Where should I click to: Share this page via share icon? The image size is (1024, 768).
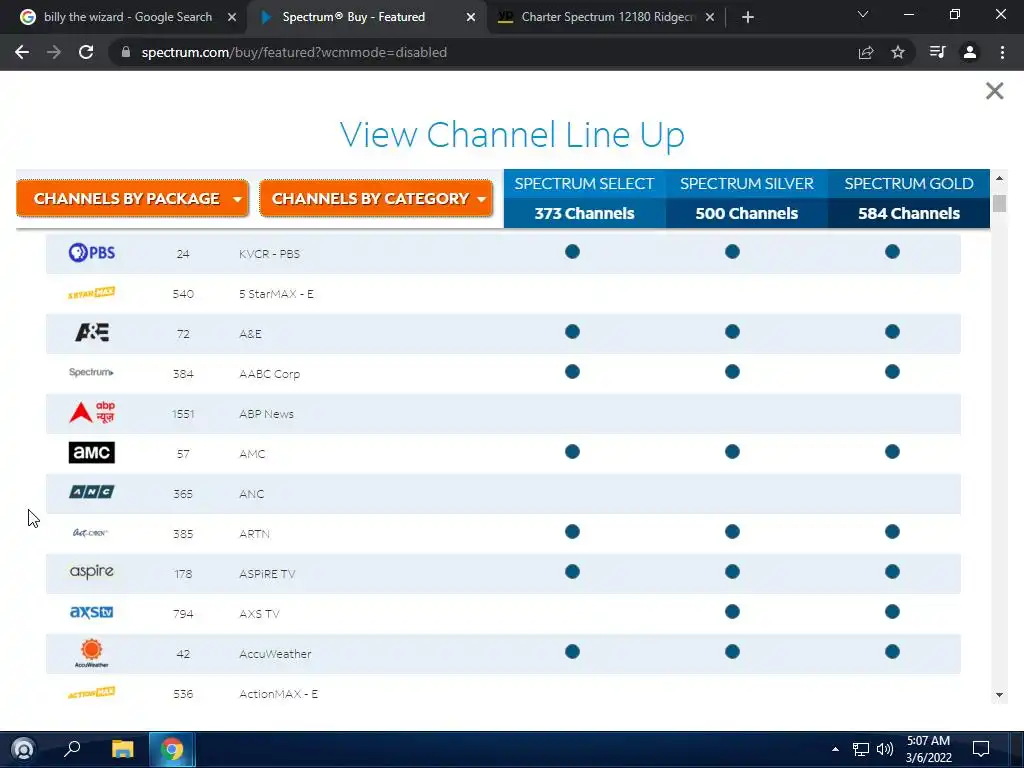pyautogui.click(x=866, y=52)
